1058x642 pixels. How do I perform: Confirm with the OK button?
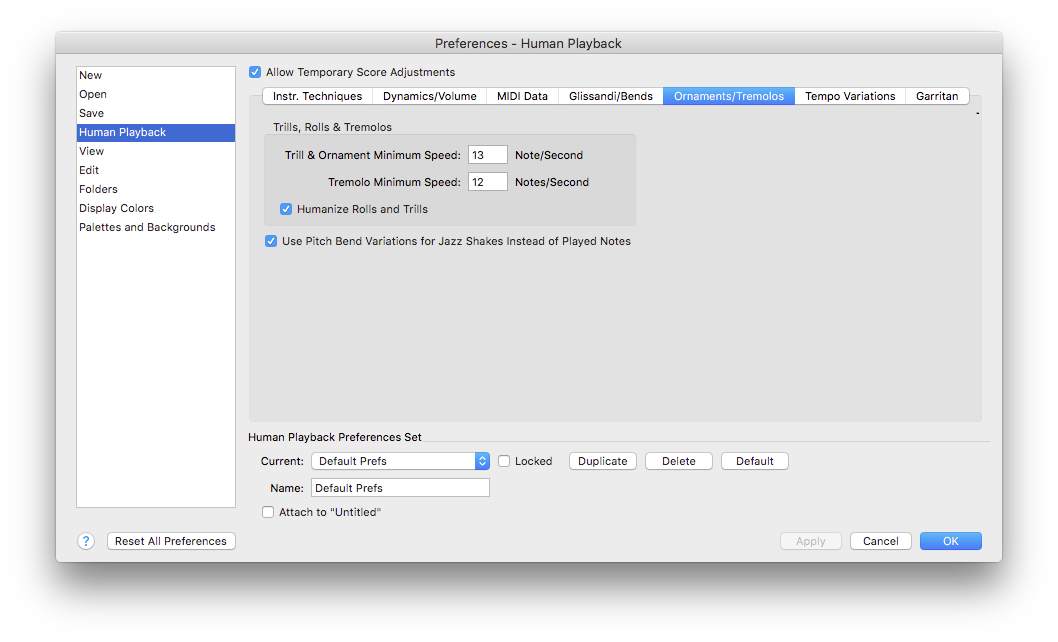pos(951,541)
